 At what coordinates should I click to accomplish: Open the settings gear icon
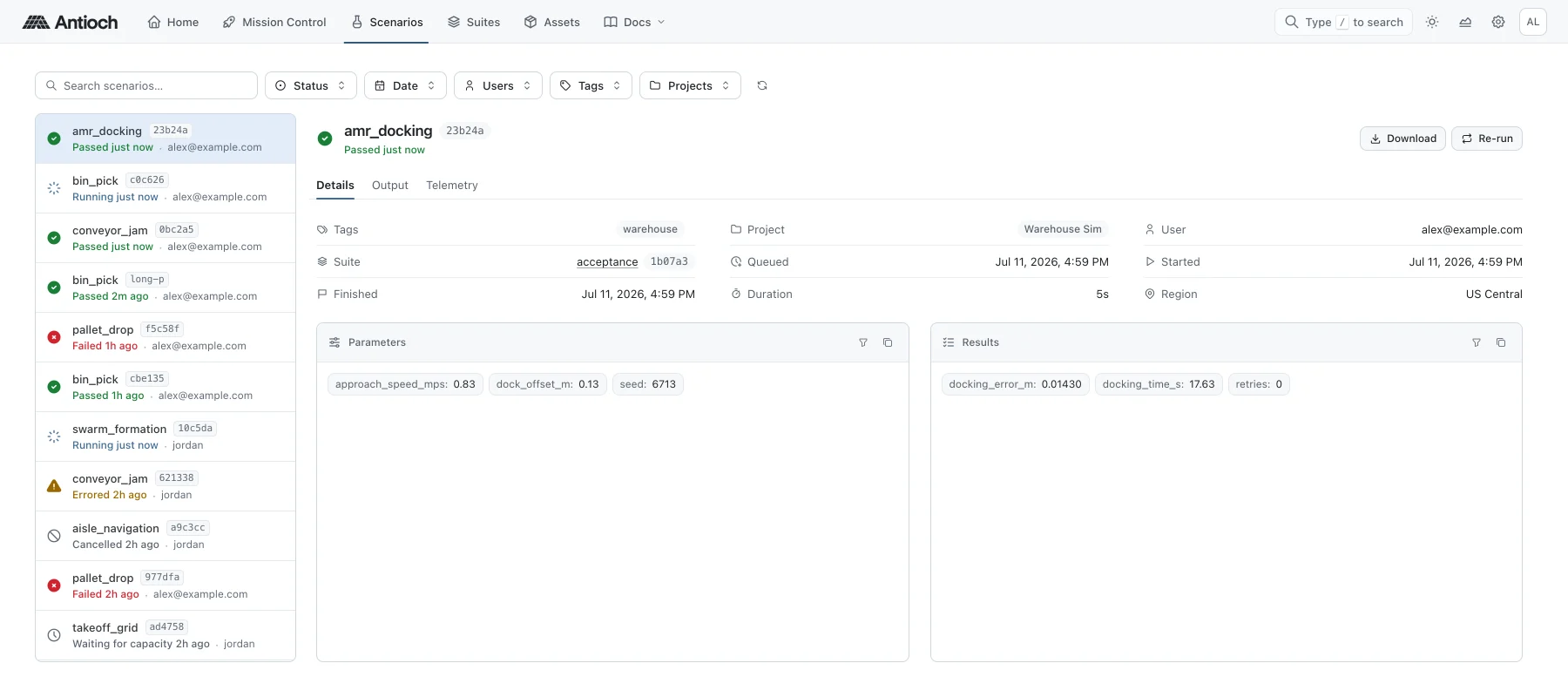click(x=1498, y=22)
